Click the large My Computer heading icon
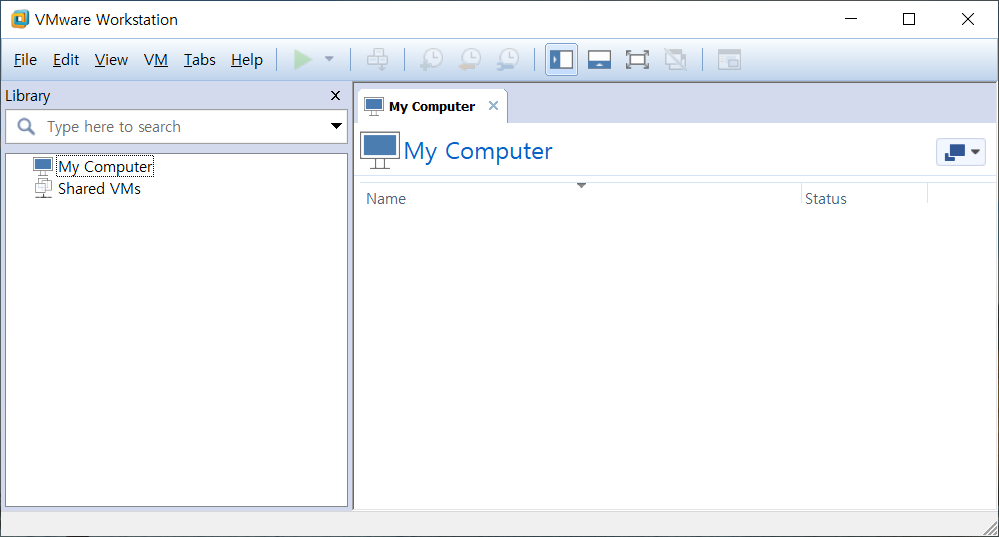 click(x=380, y=150)
